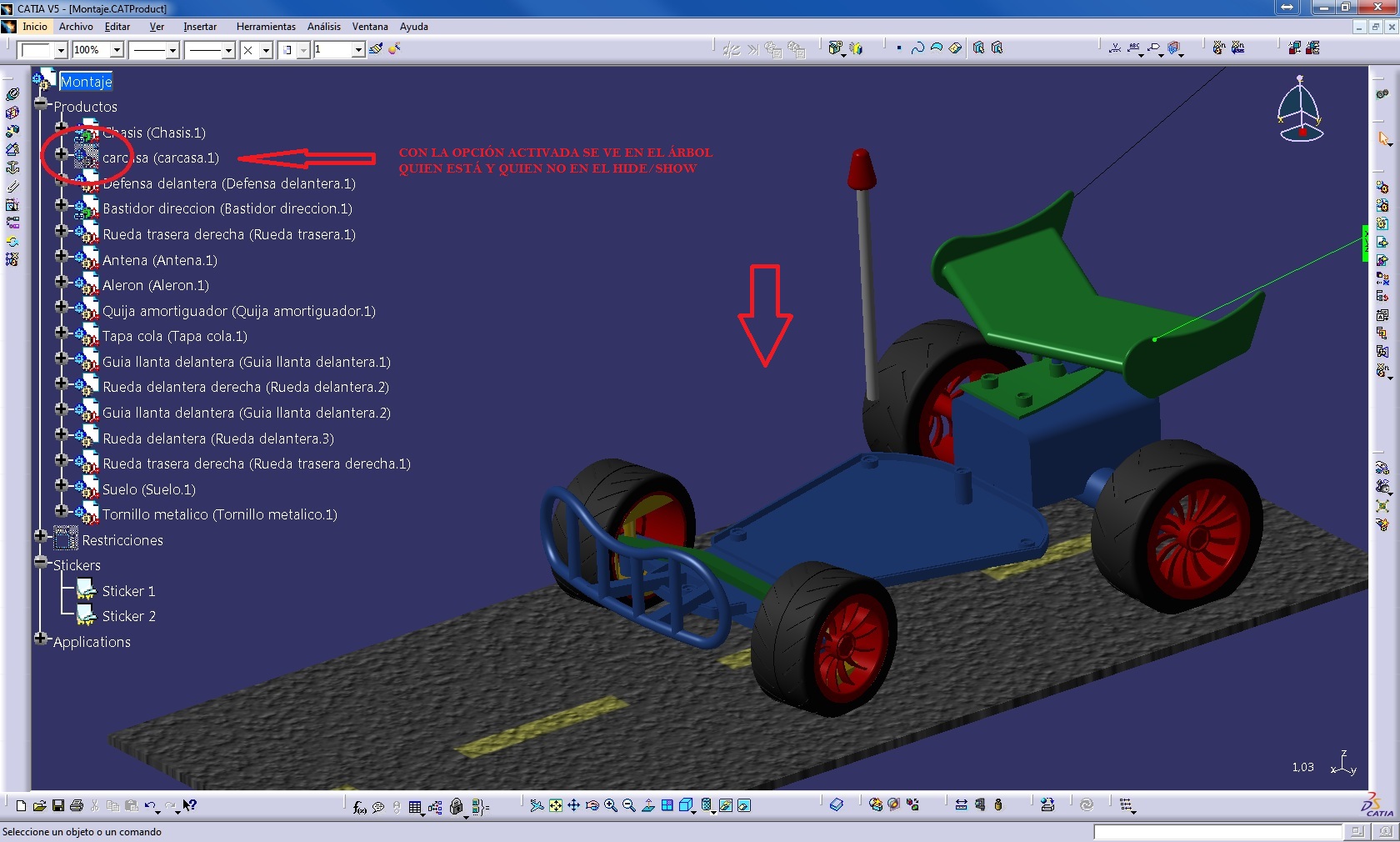Select Aleron (Aleron.1) in the tree
Image resolution: width=1400 pixels, height=842 pixels.
(155, 285)
